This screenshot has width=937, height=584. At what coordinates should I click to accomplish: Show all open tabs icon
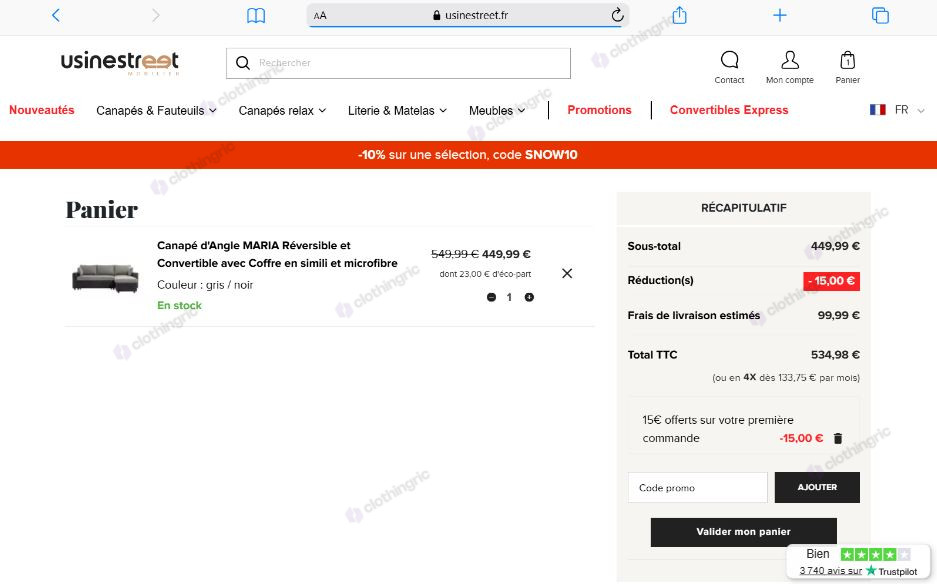tap(880, 15)
